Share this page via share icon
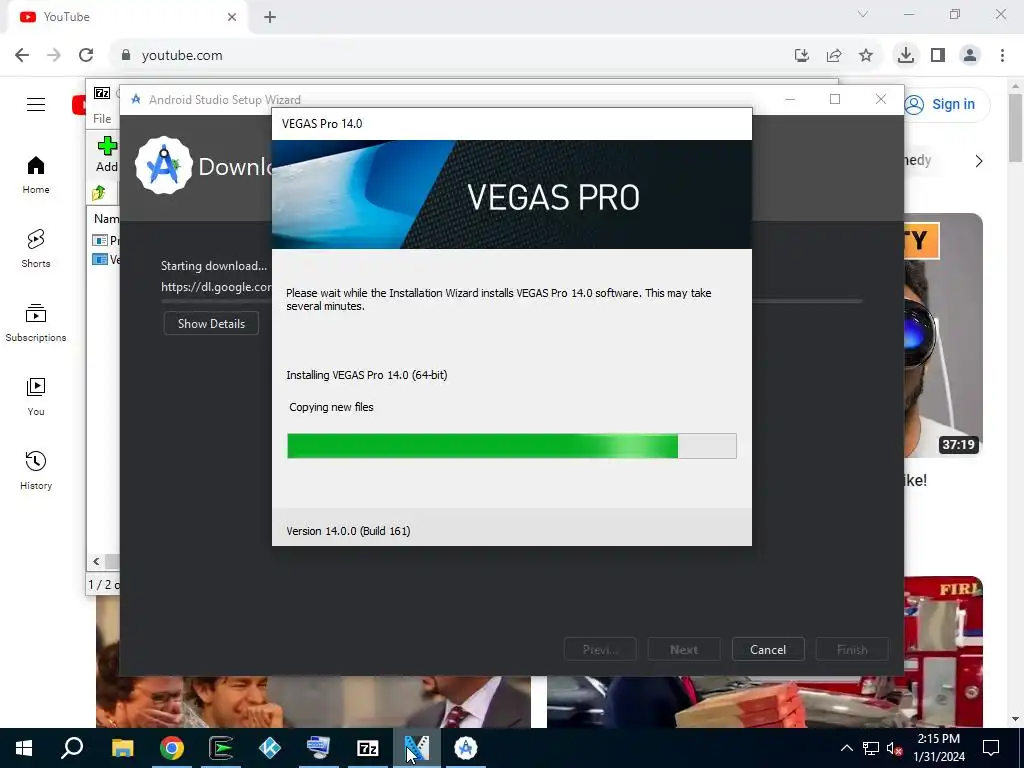 (x=834, y=55)
